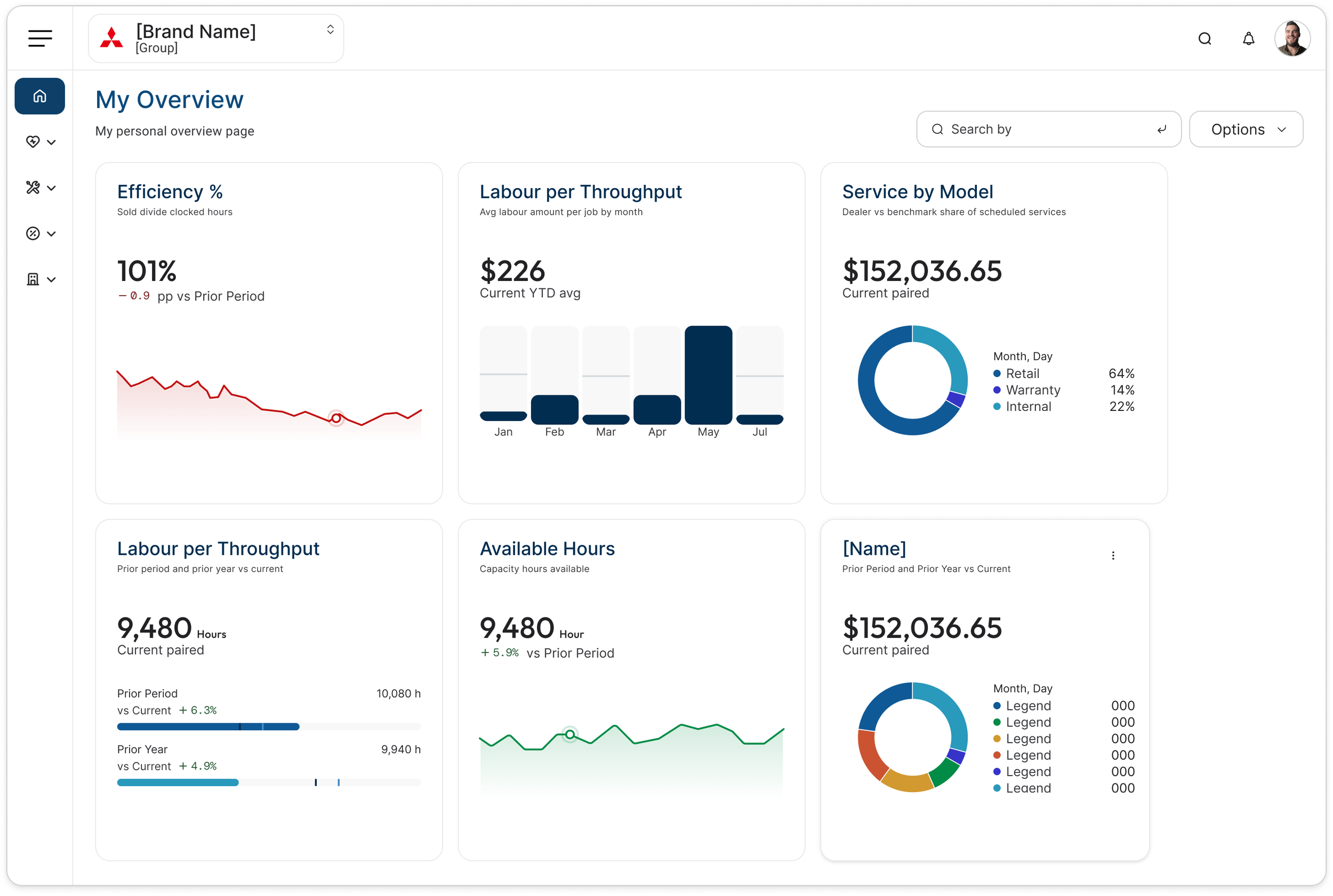1333x896 pixels.
Task: Go to Home in sidebar
Action: coord(39,96)
